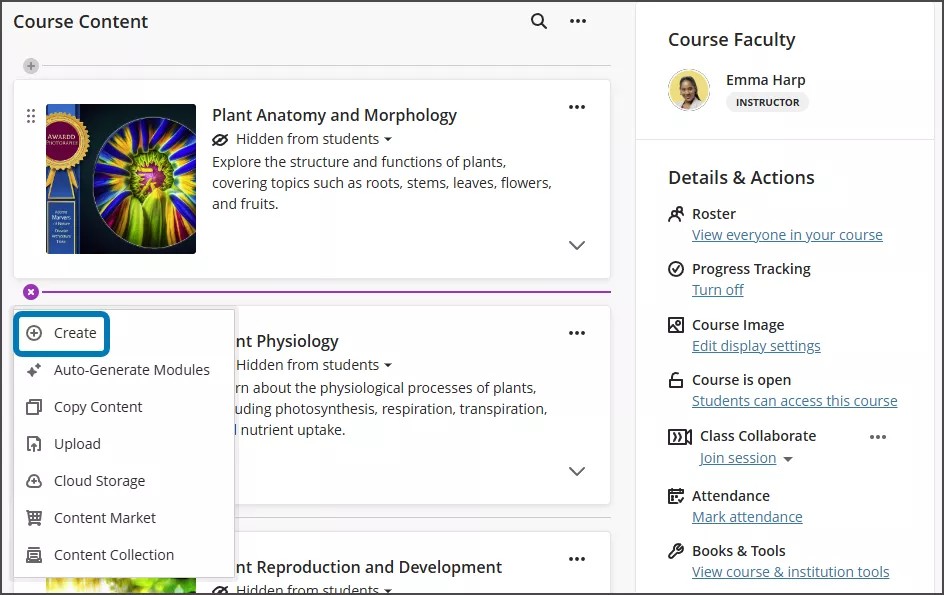This screenshot has width=944, height=595.
Task: Click the Course Content three-dot options menu
Action: pos(578,20)
